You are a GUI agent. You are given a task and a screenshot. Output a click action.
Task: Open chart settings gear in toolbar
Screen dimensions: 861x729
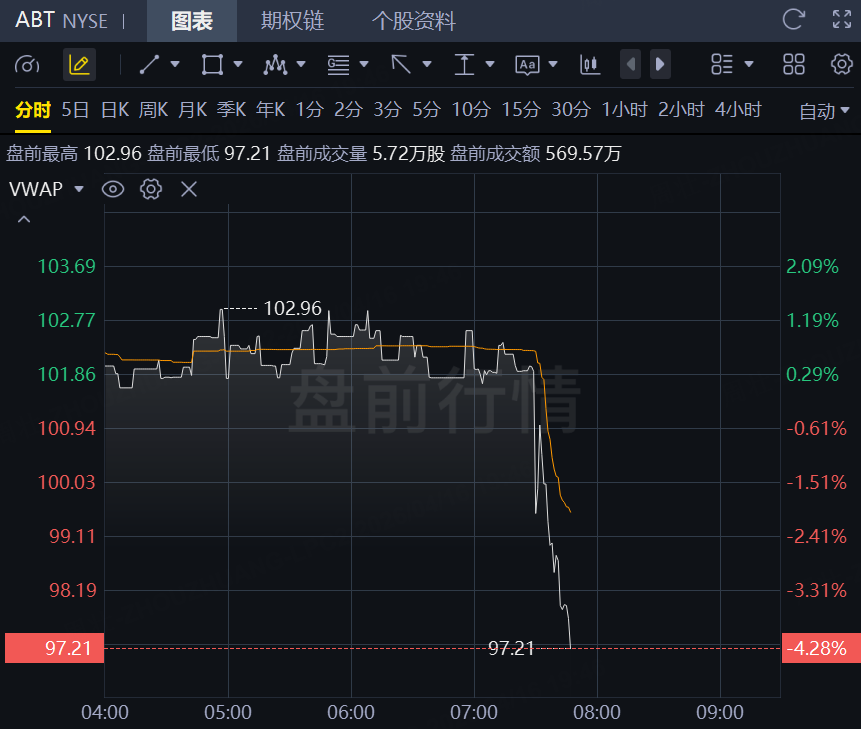point(841,64)
